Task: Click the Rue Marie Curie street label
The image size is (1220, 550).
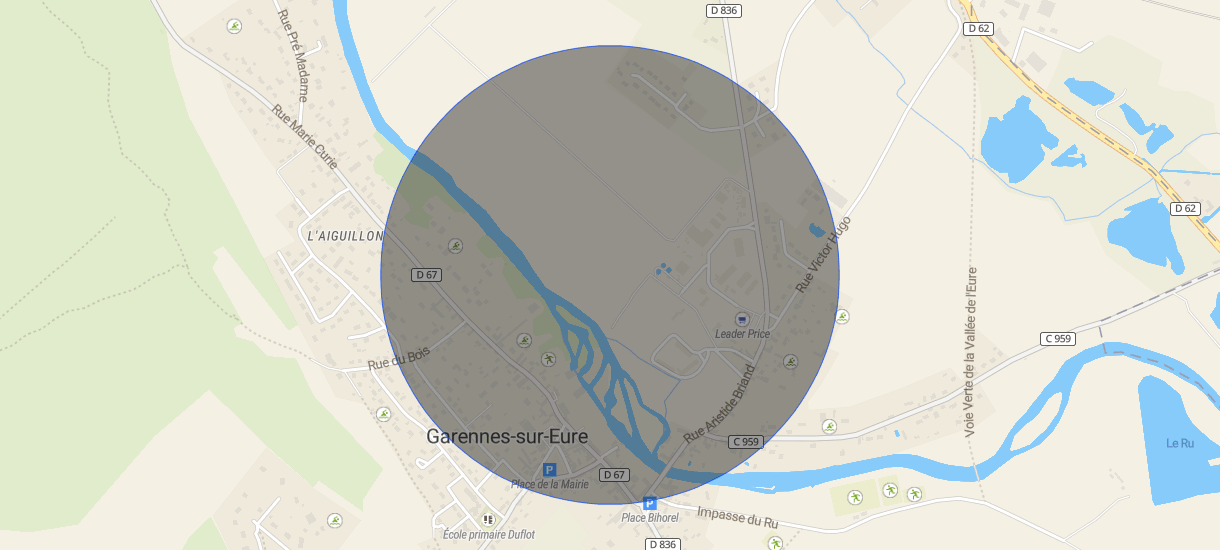Action: click(306, 139)
